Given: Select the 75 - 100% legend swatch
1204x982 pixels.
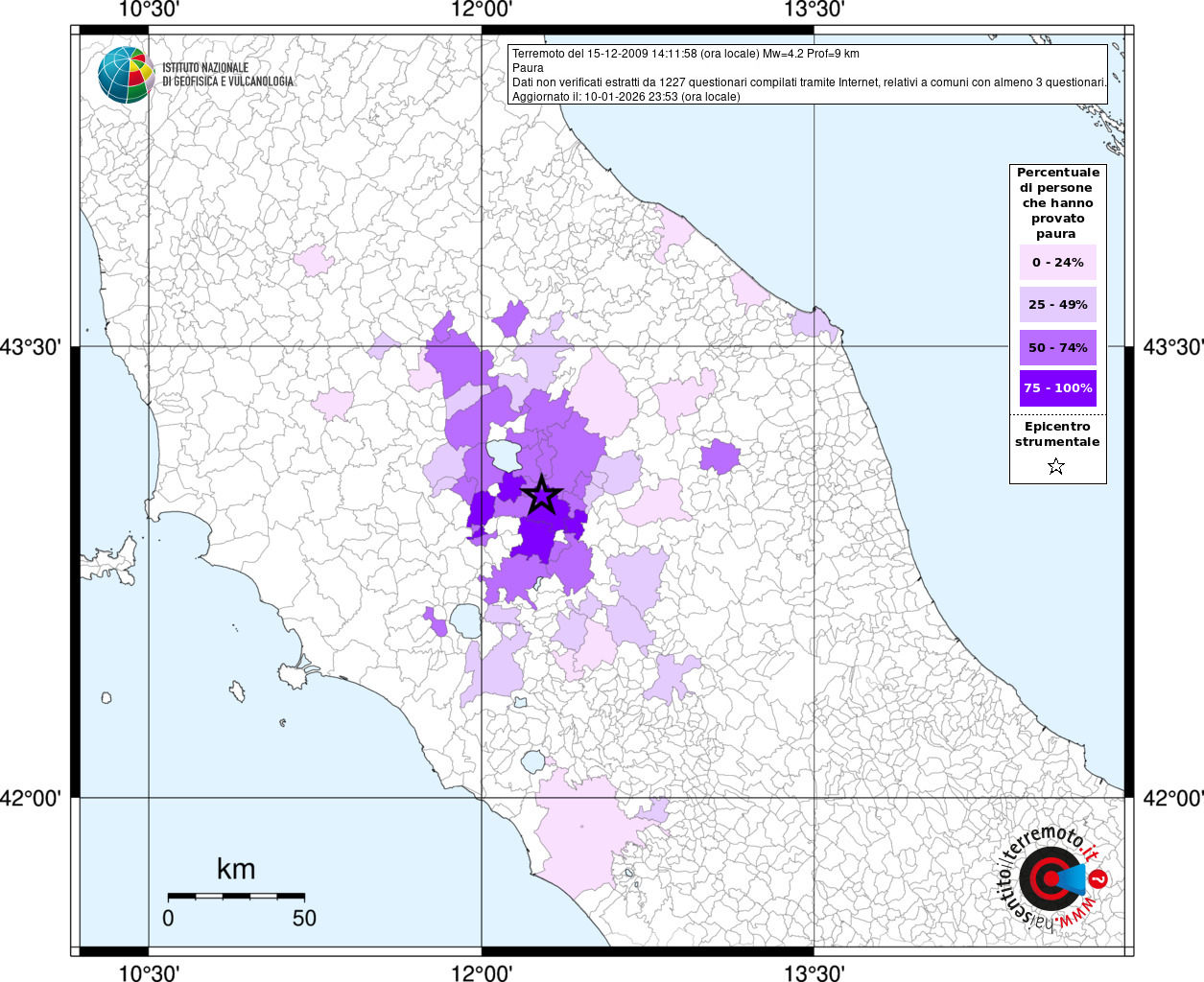Looking at the screenshot, I should 1057,388.
